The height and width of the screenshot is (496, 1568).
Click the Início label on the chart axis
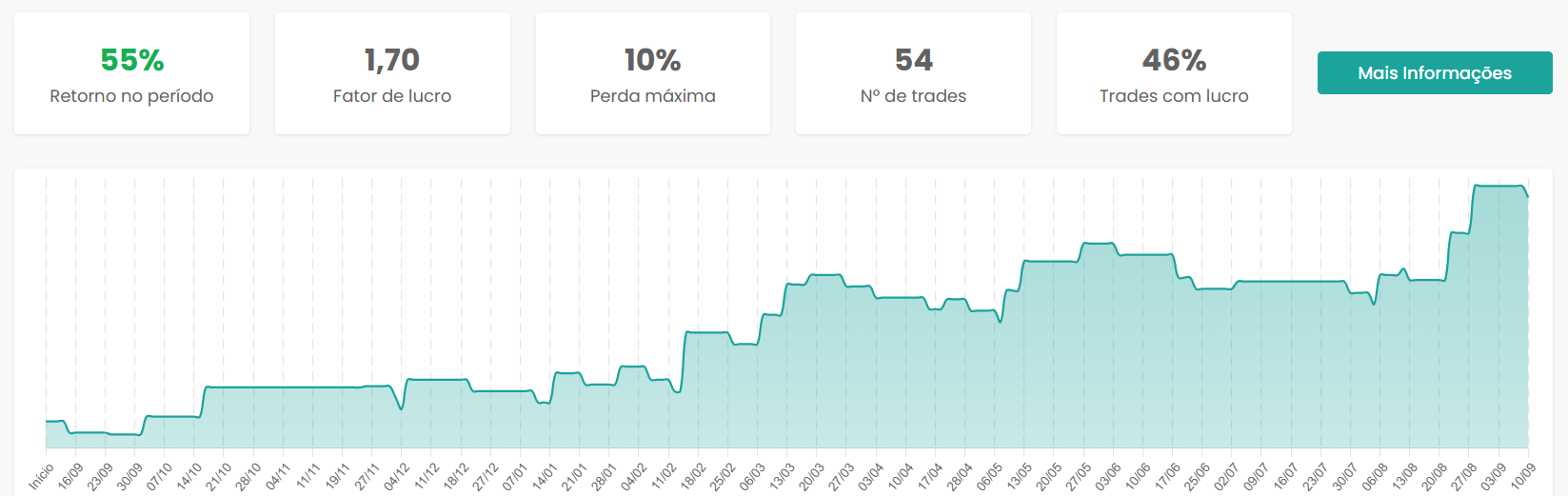(41, 477)
